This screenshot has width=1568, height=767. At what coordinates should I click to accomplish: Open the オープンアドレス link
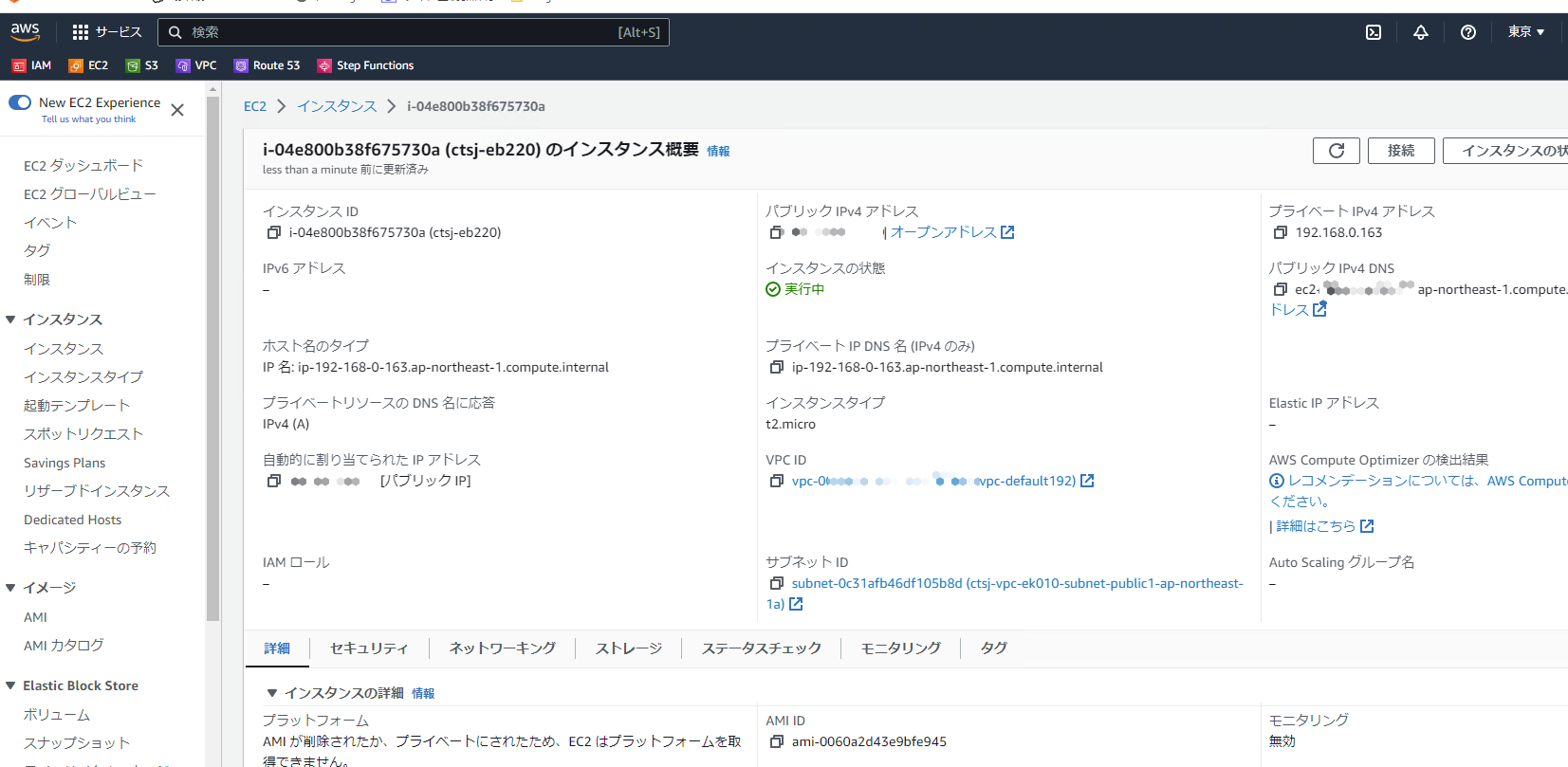[952, 232]
